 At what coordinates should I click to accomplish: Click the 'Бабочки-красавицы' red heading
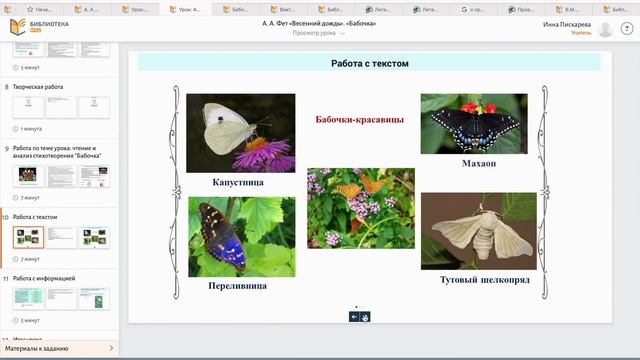click(360, 119)
